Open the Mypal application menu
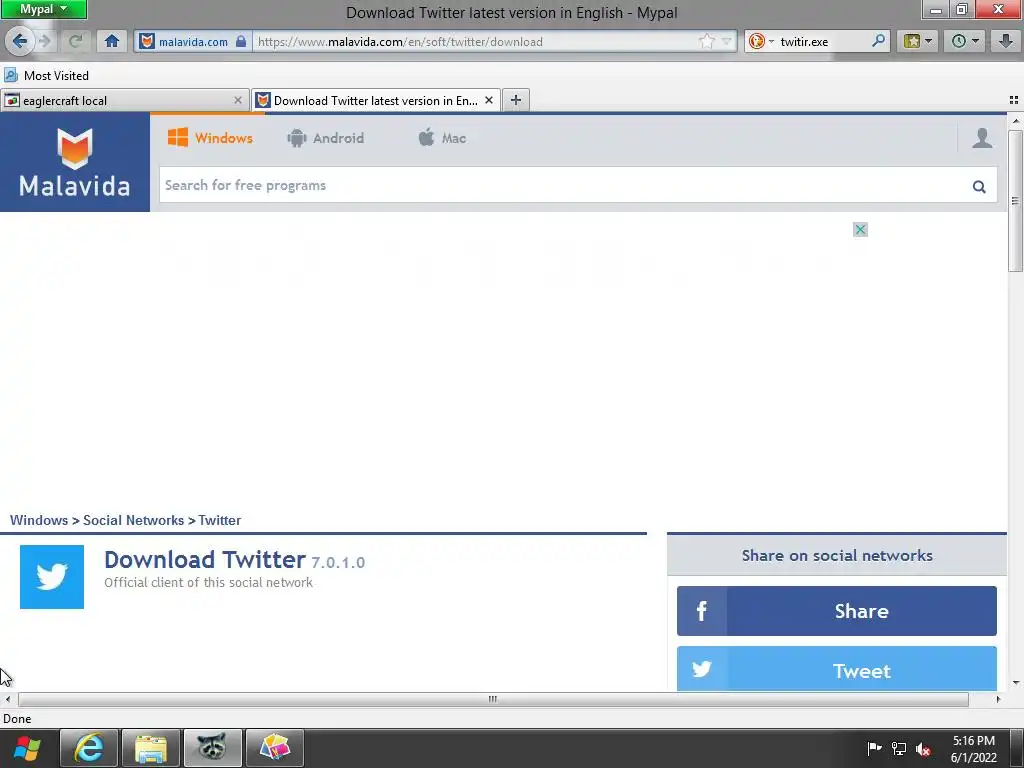Image resolution: width=1024 pixels, height=768 pixels. click(x=44, y=9)
